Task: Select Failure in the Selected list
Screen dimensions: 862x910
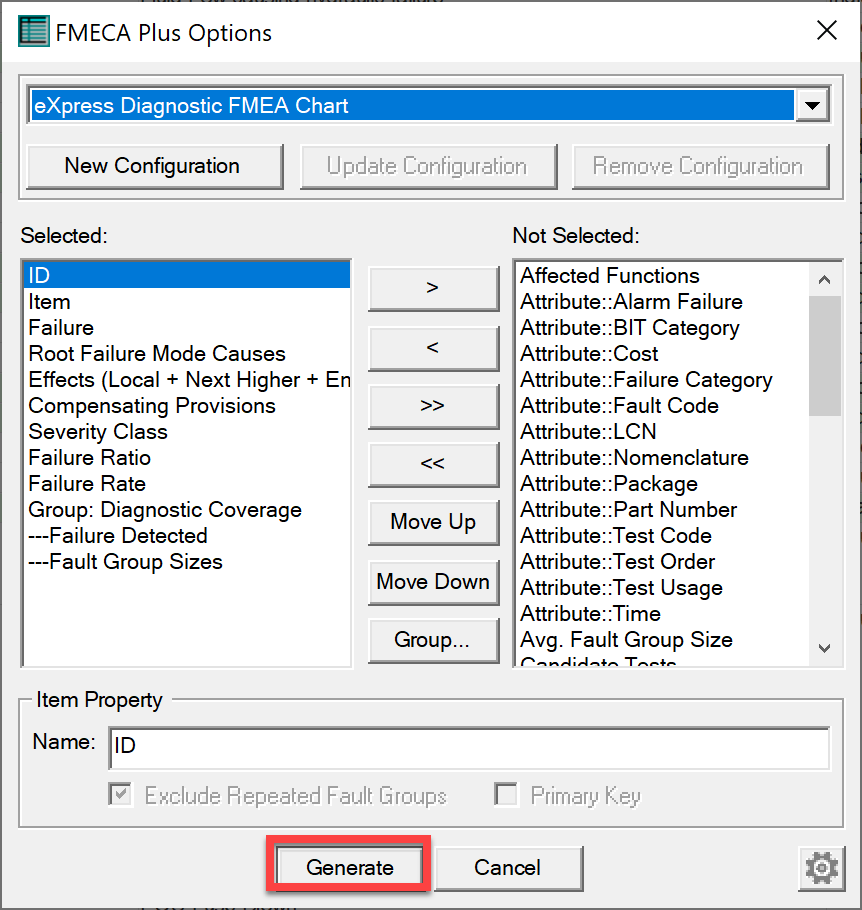Action: [x=187, y=328]
